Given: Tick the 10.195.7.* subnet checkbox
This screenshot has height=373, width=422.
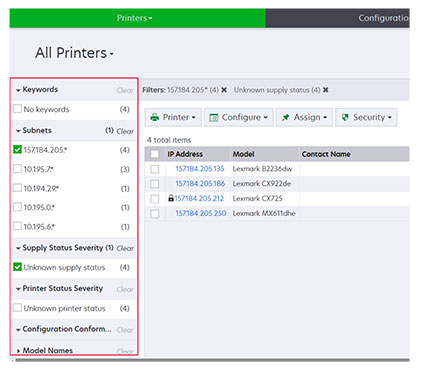Looking at the screenshot, I should pyautogui.click(x=17, y=169).
